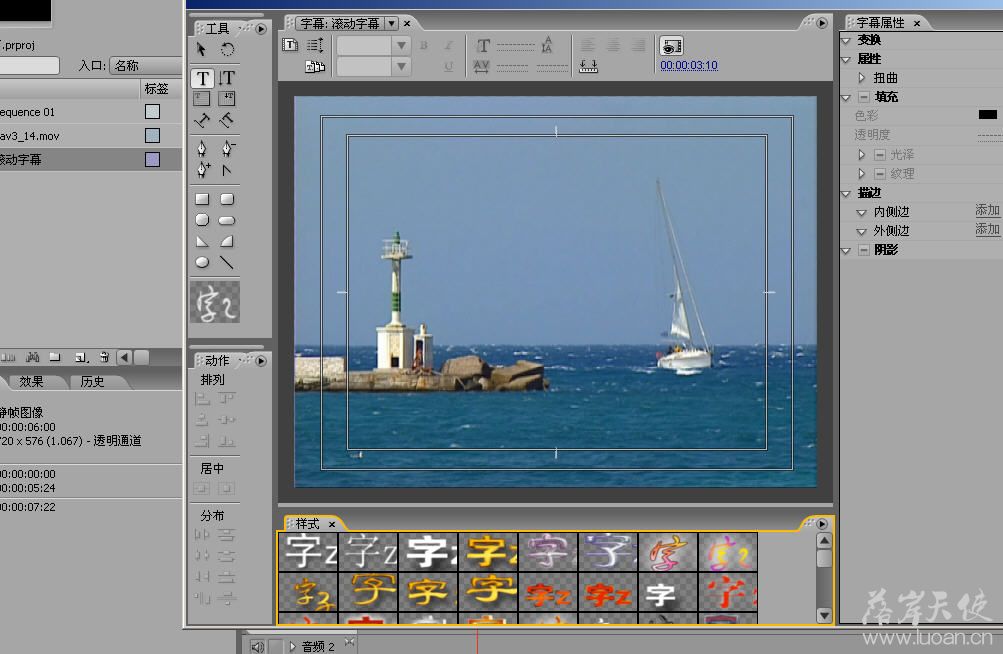The width and height of the screenshot is (1003, 654).
Task: Open the Tab Stops ruler icon
Action: pyautogui.click(x=588, y=66)
